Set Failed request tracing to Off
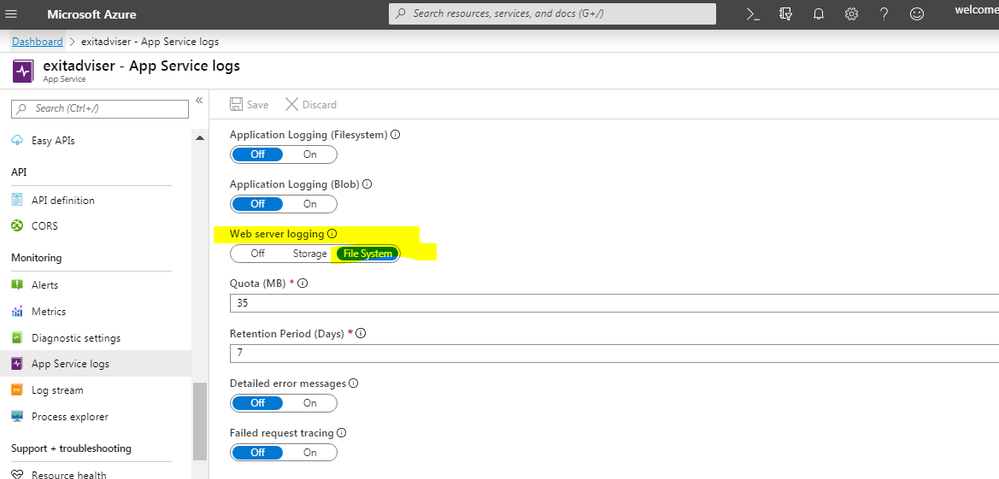 point(257,452)
